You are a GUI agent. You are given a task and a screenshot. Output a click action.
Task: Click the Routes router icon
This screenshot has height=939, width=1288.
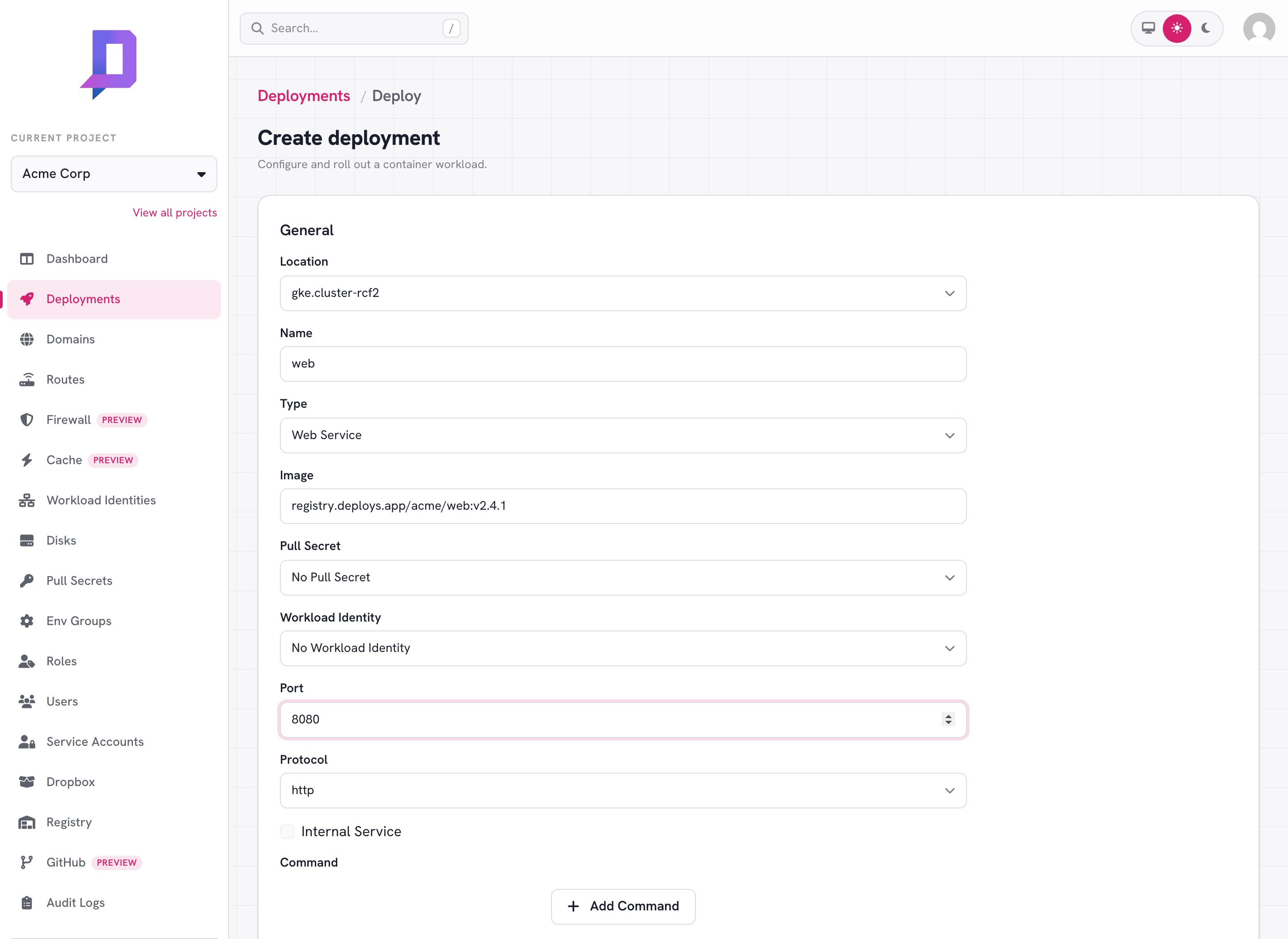pos(27,380)
